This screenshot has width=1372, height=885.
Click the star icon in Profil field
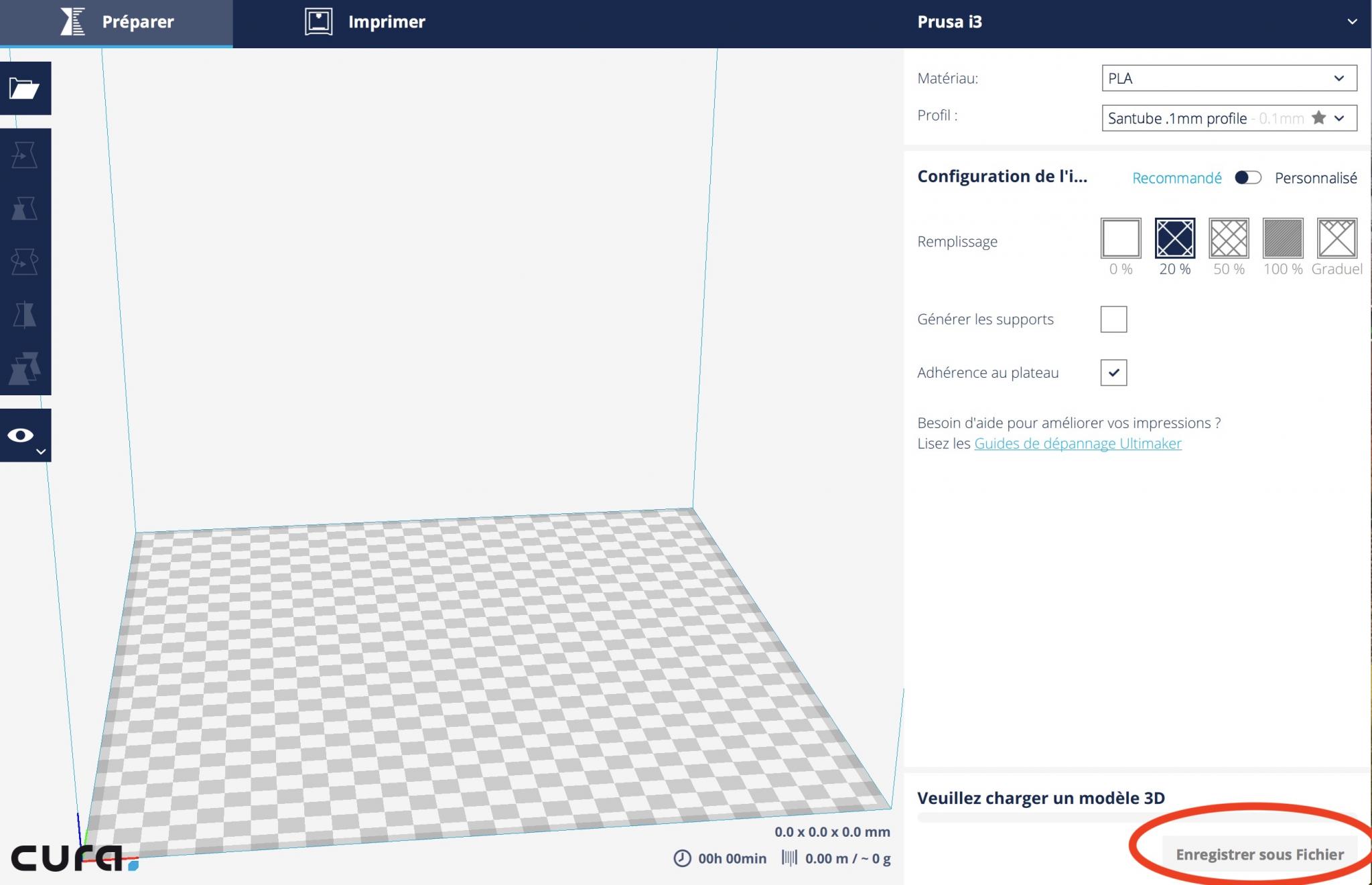tap(1318, 118)
